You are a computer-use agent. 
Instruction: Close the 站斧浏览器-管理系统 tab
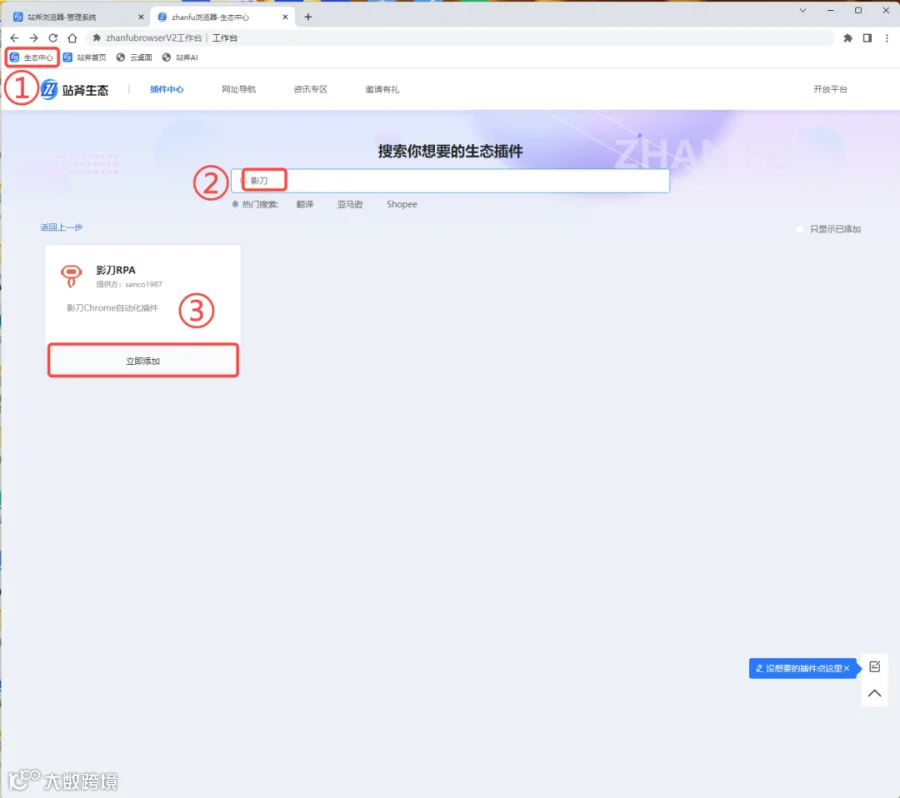coord(141,17)
